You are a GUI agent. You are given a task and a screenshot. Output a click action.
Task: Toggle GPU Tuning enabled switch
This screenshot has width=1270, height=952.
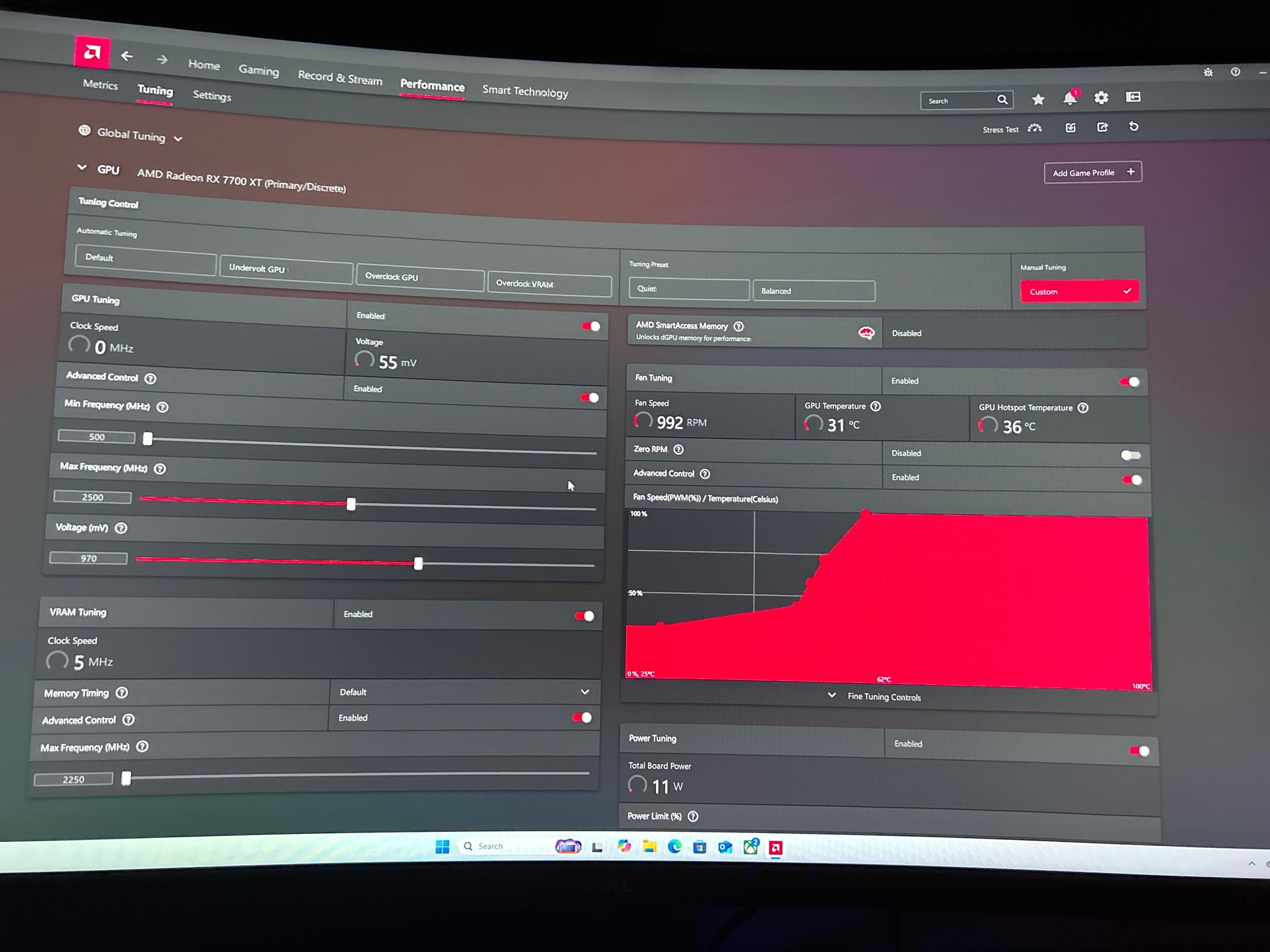point(591,326)
